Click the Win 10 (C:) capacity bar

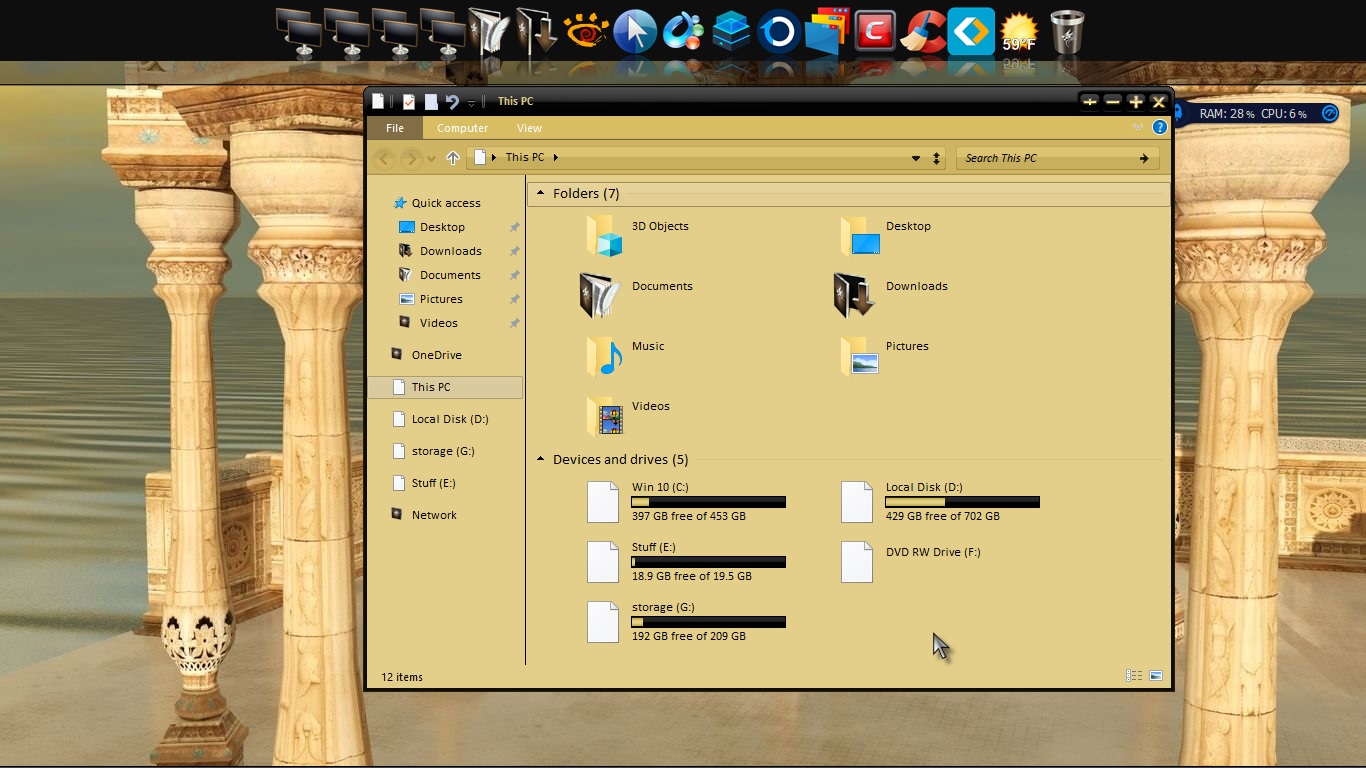708,502
